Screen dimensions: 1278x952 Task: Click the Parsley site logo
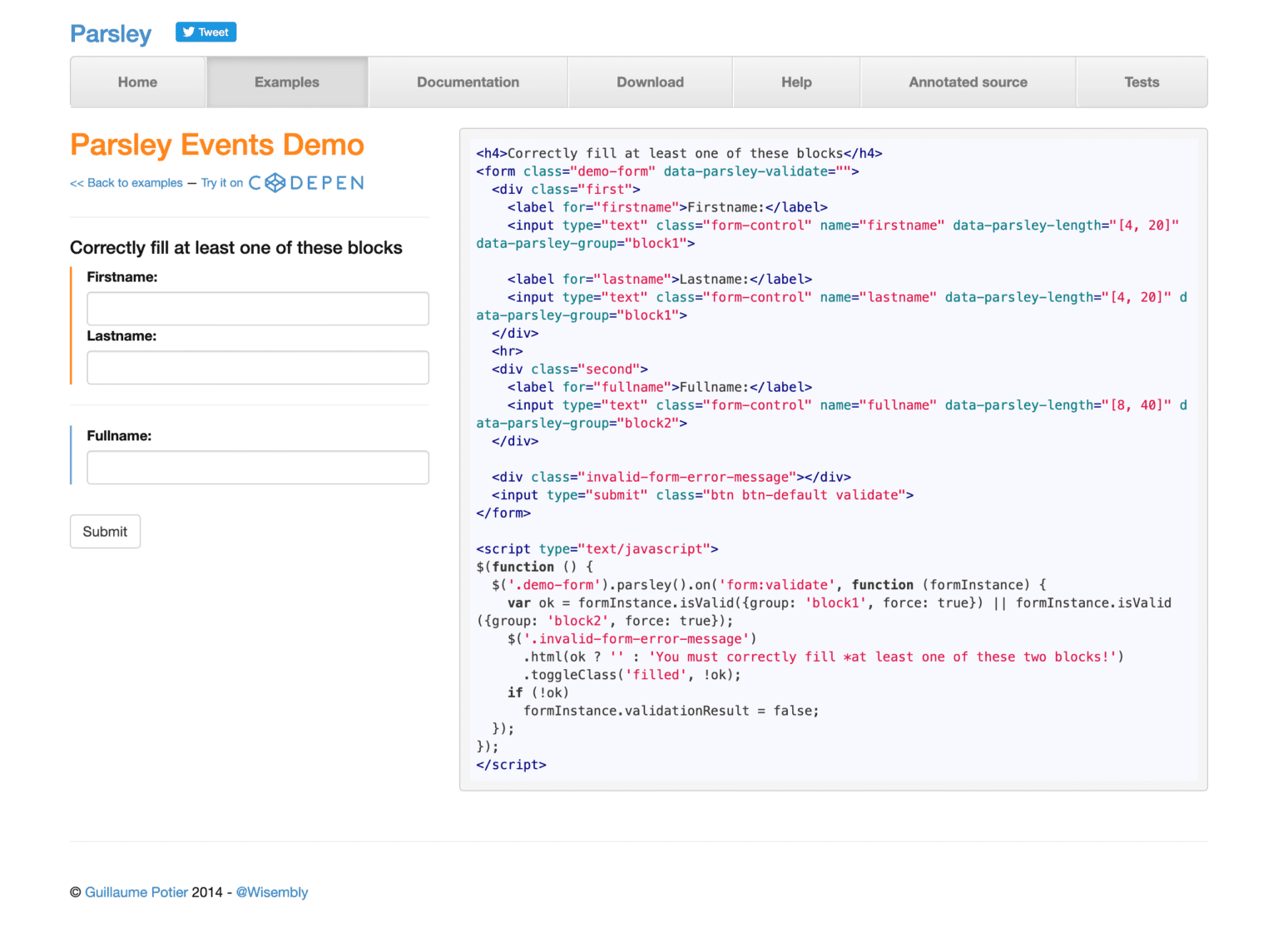coord(110,33)
